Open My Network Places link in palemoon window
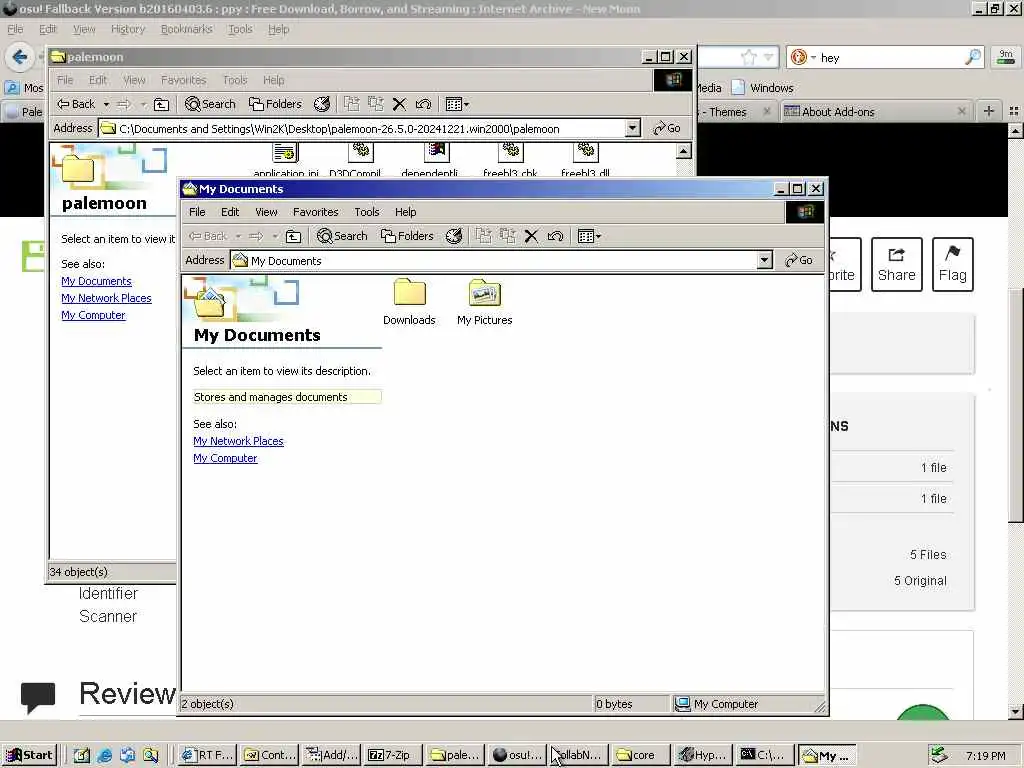The width and height of the screenshot is (1024, 768). 106,298
